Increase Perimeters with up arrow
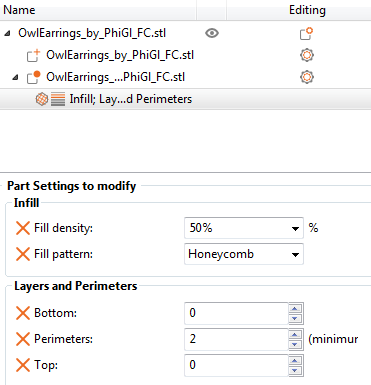Screen dimensions: 371x385 [x=295, y=334]
